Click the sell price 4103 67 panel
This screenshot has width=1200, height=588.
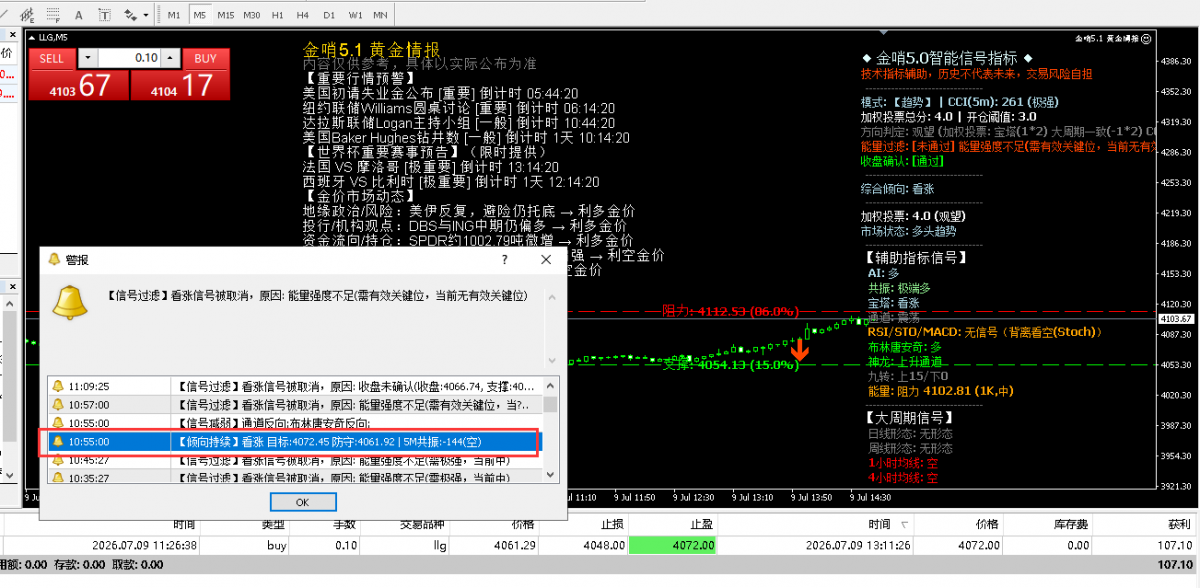(79, 85)
